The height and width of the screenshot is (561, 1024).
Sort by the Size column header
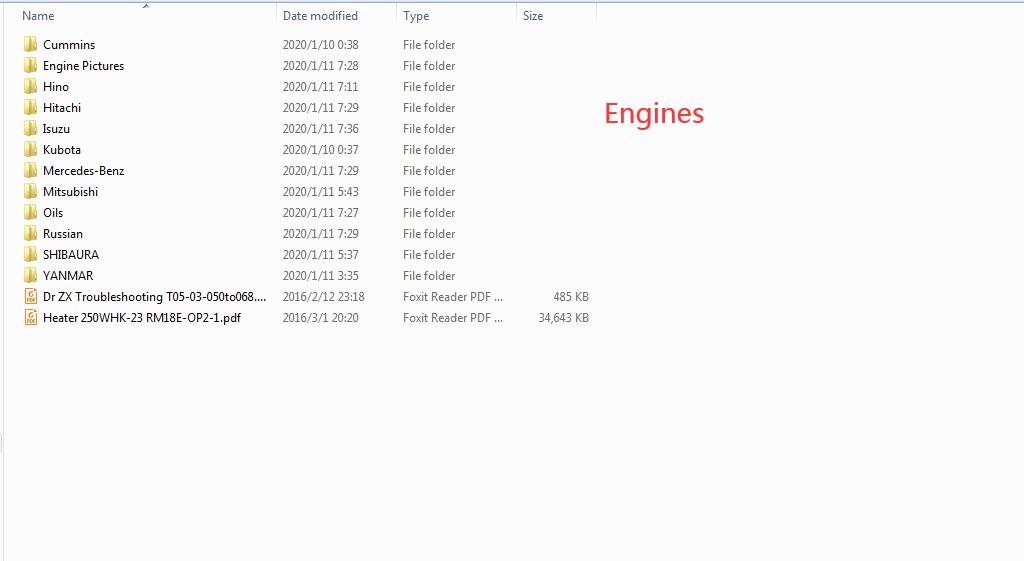(533, 16)
